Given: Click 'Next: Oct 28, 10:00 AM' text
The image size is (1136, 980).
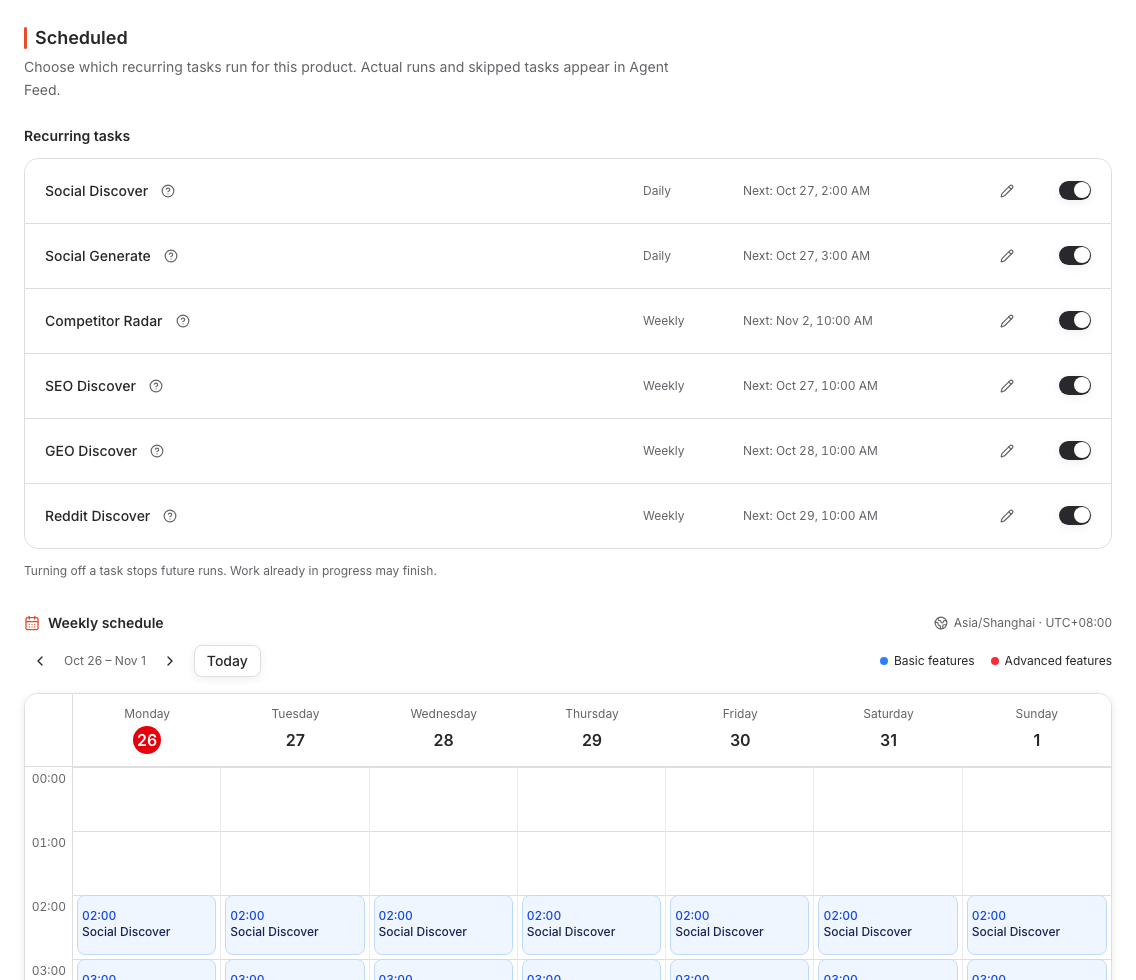Looking at the screenshot, I should tap(810, 451).
